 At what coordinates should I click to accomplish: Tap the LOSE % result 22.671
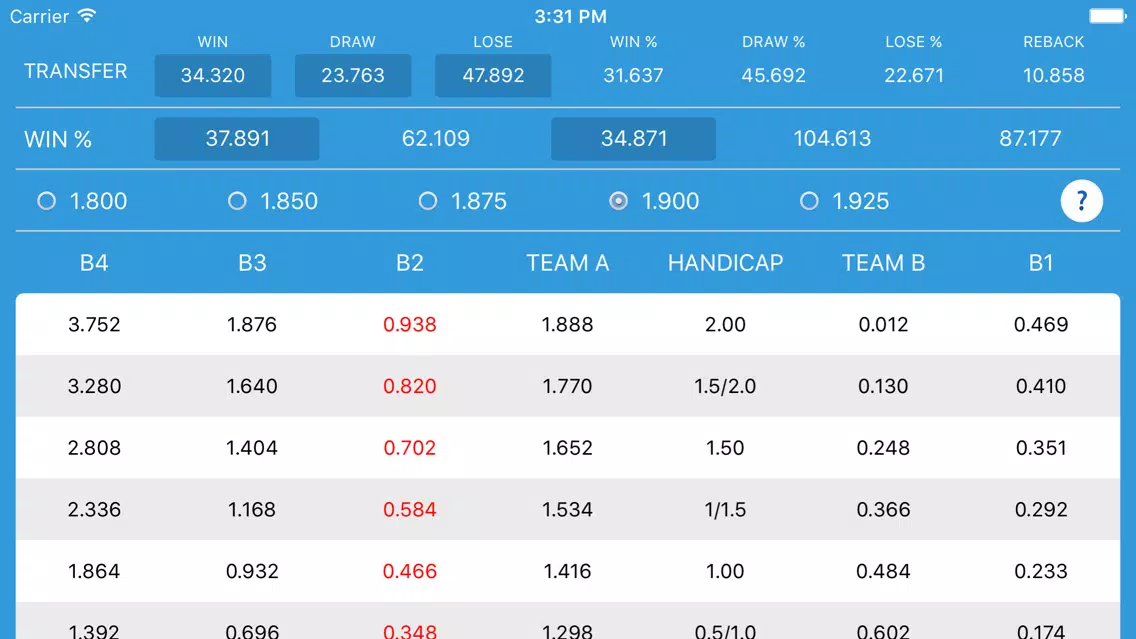pyautogui.click(x=914, y=75)
